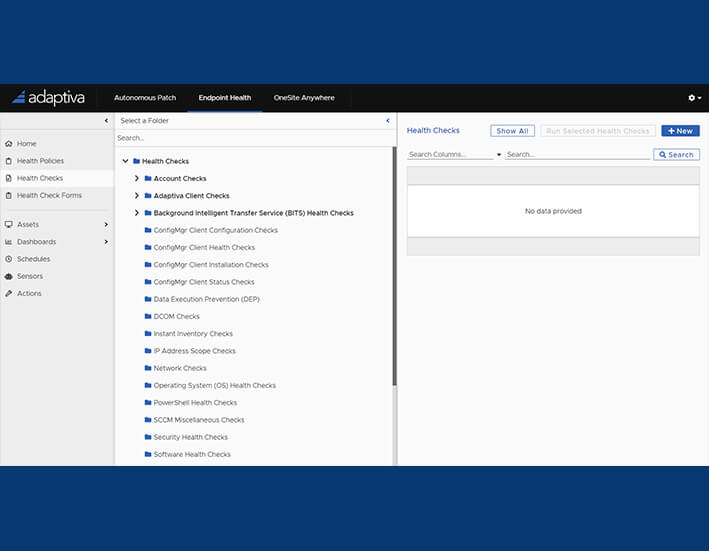The image size is (709, 551).
Task: Open Health Check Forms in the sidebar
Action: pos(49,195)
